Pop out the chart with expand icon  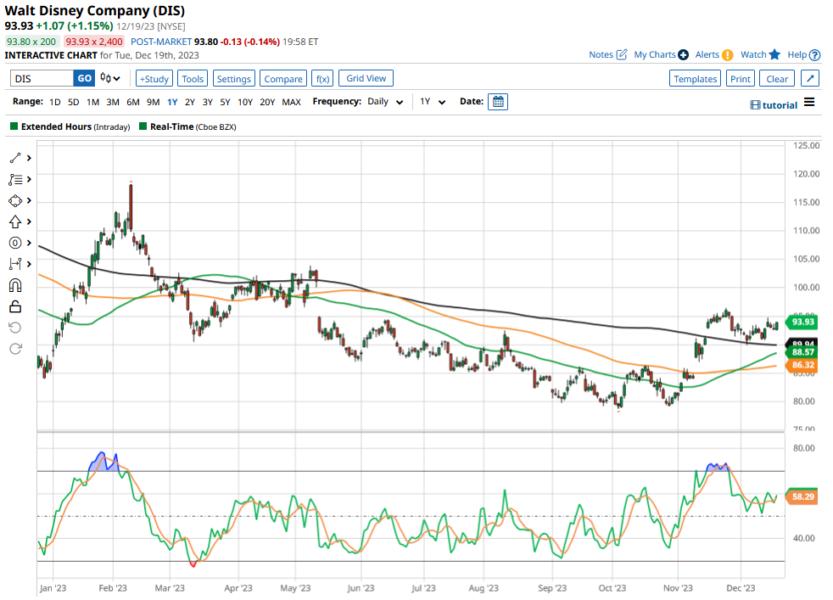[809, 79]
